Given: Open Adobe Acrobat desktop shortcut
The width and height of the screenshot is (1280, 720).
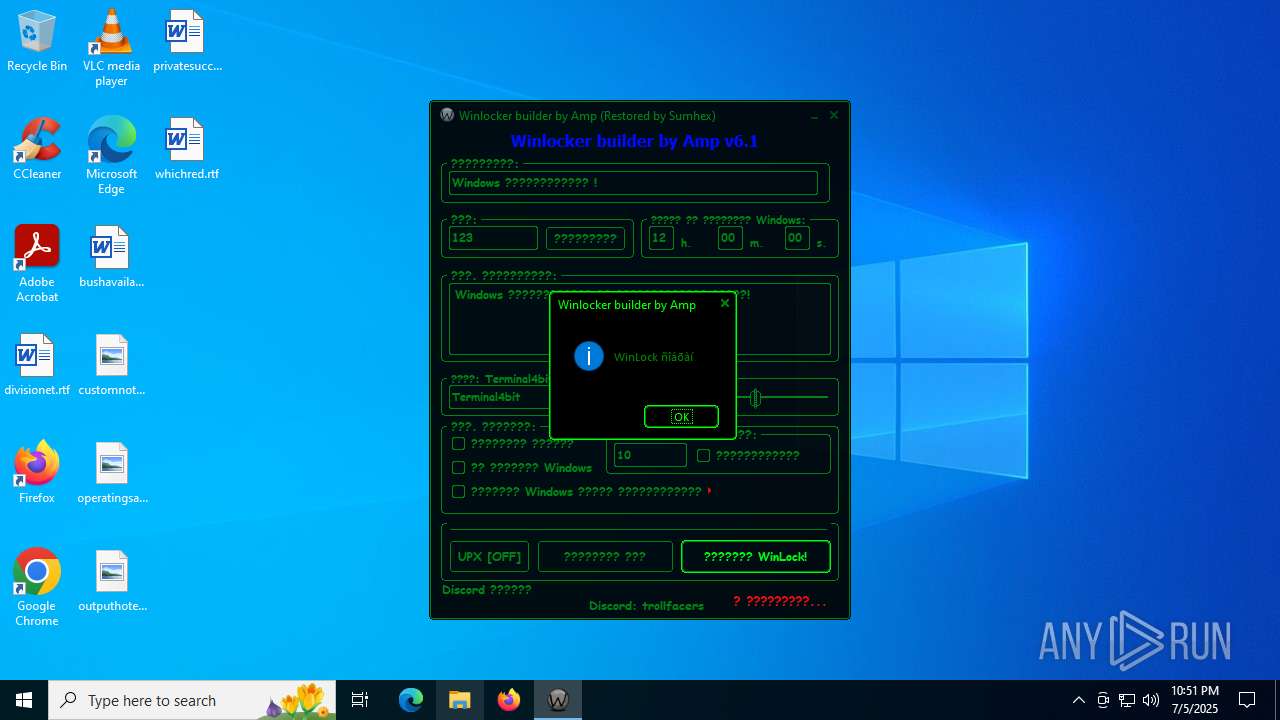Looking at the screenshot, I should coord(37,264).
